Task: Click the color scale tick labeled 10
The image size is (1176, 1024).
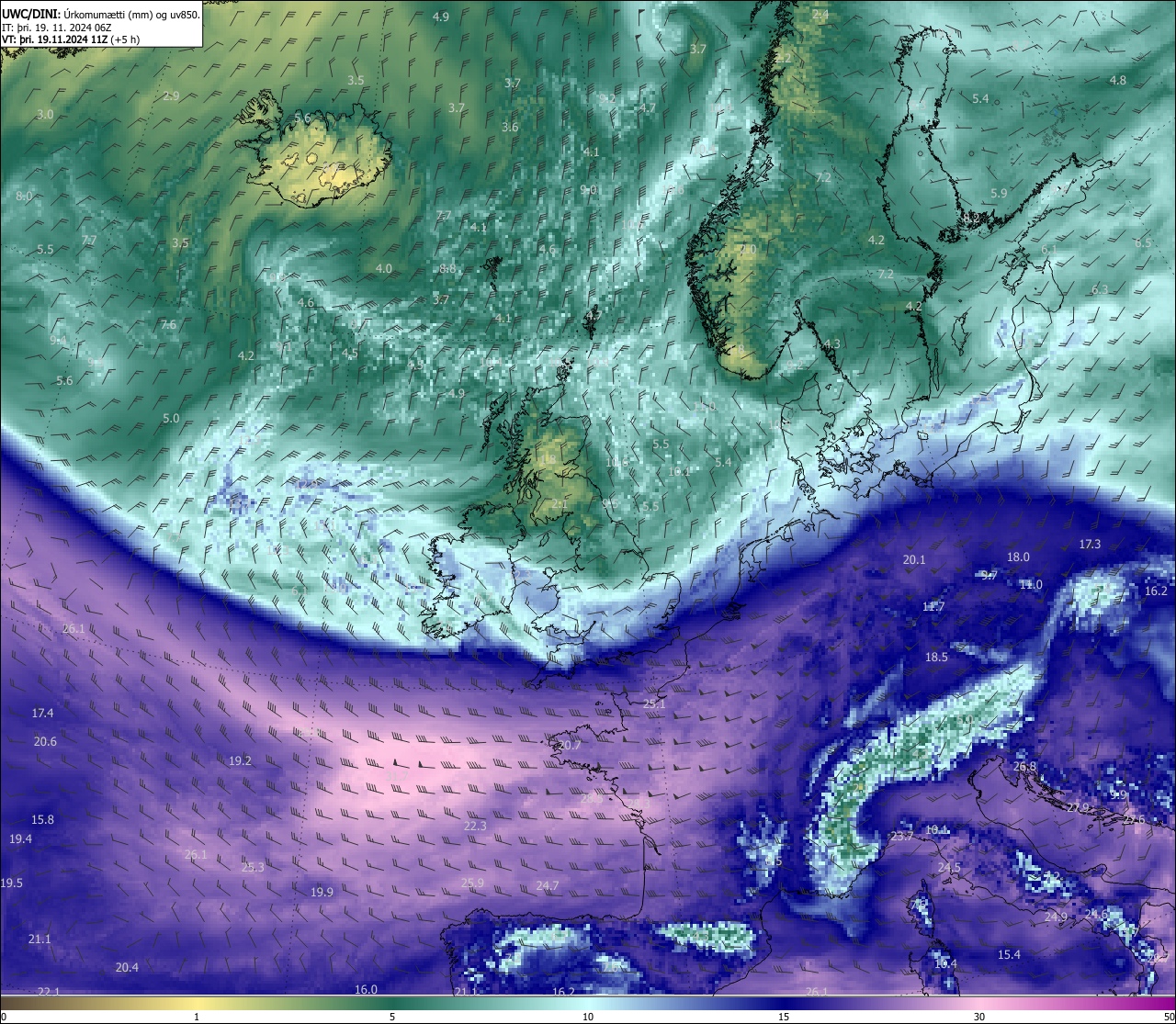Action: pyautogui.click(x=588, y=1017)
